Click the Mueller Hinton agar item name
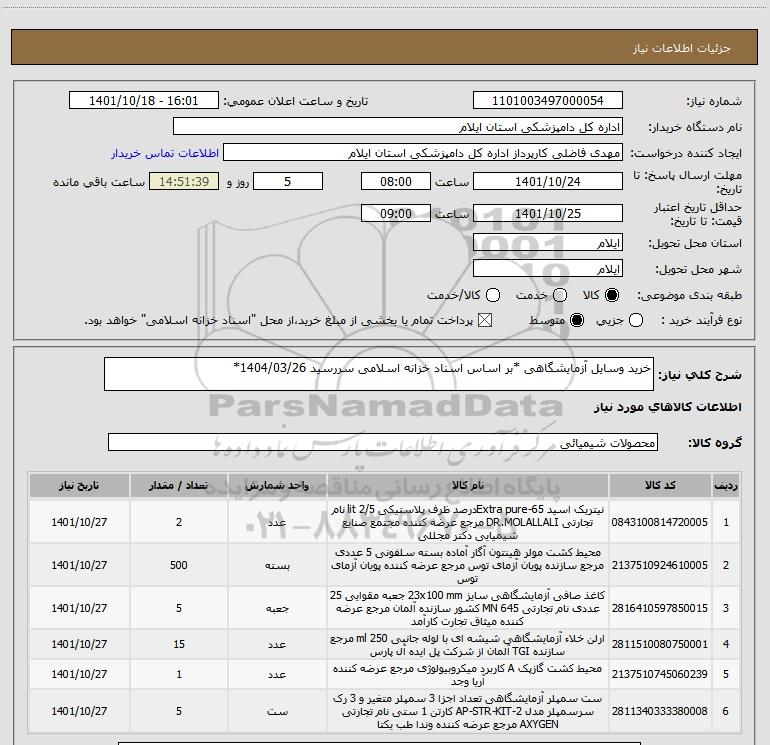 [468, 565]
